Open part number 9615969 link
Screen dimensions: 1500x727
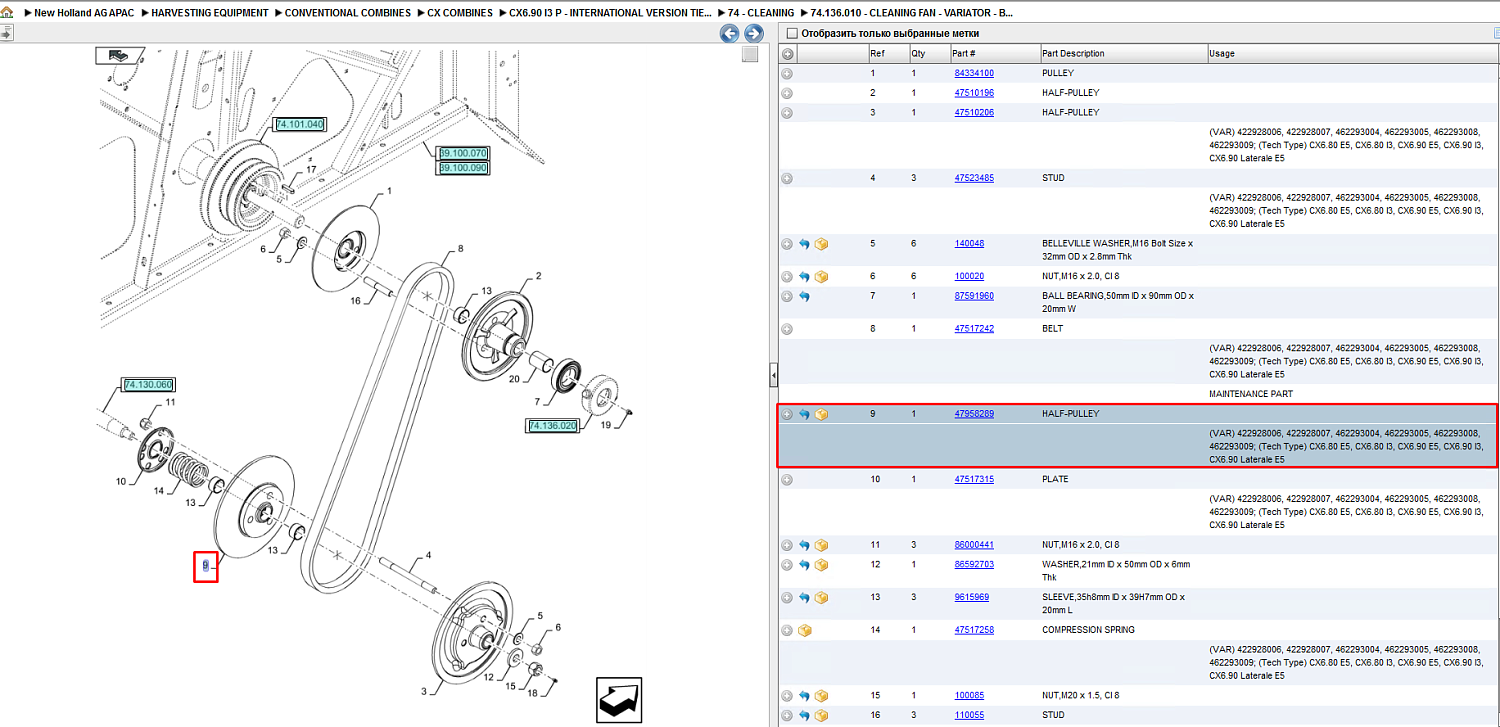click(971, 598)
